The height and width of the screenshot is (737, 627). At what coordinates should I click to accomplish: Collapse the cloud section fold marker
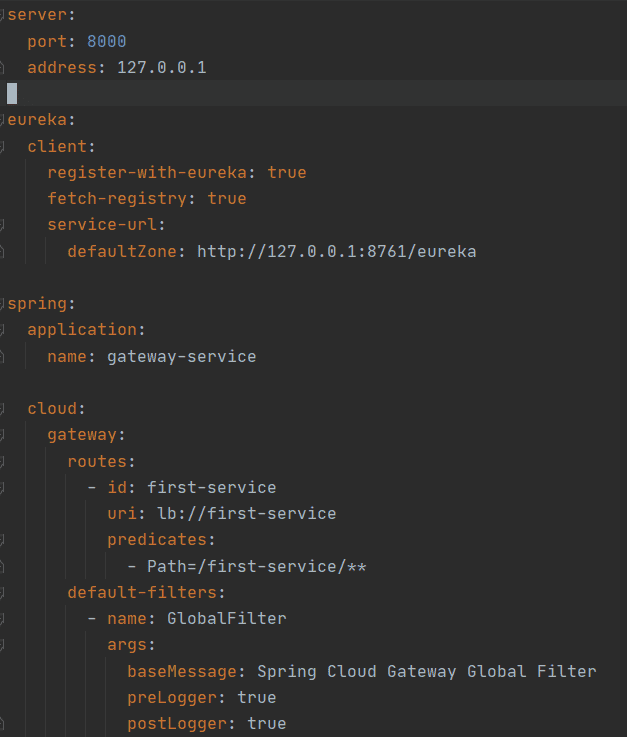(x=2, y=409)
